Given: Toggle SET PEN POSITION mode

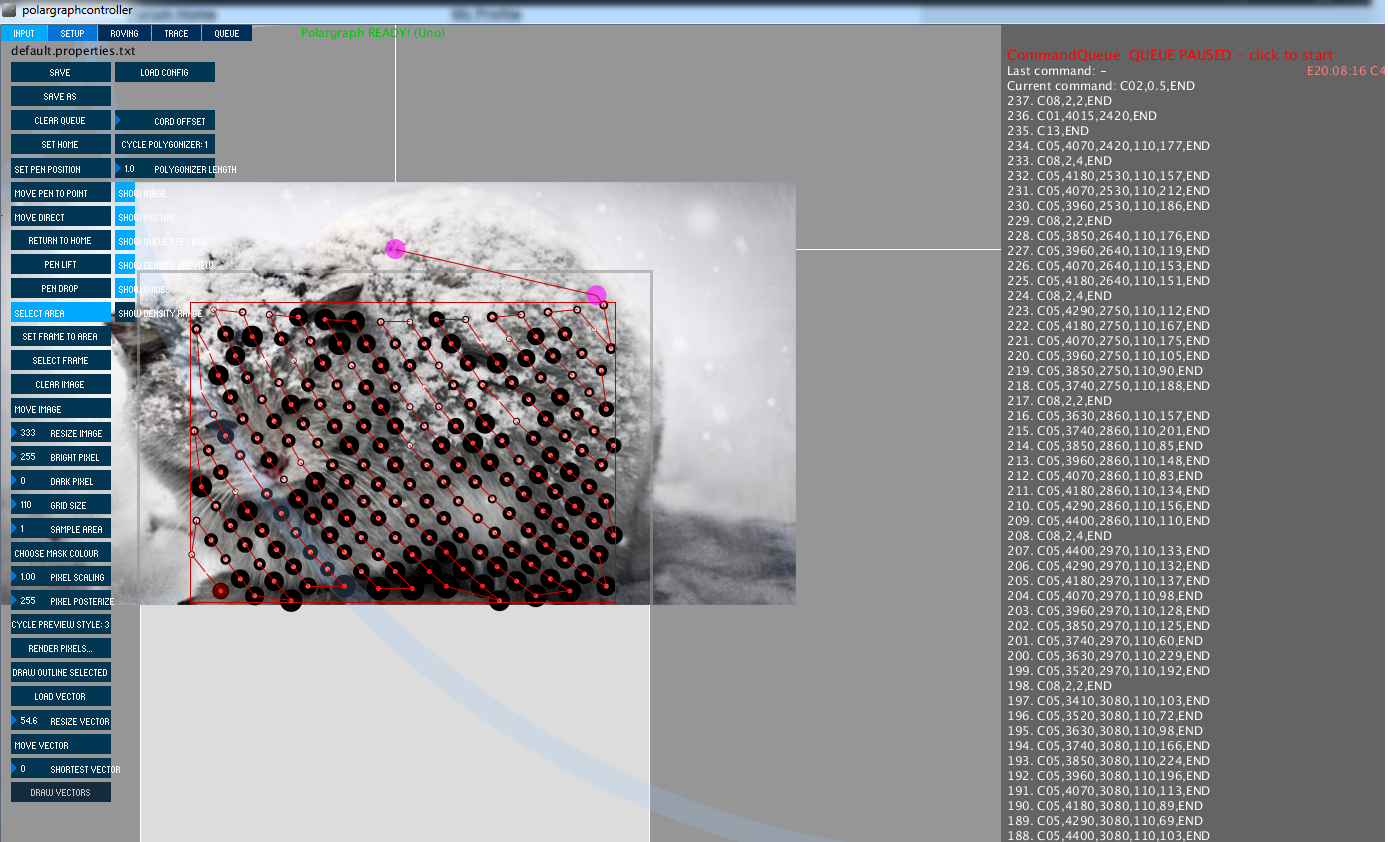Looking at the screenshot, I should (61, 169).
